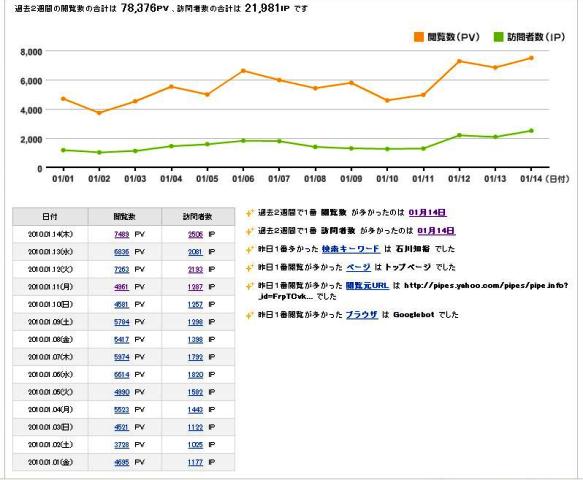Click the 閲覧数 table column header

[x=125, y=217]
